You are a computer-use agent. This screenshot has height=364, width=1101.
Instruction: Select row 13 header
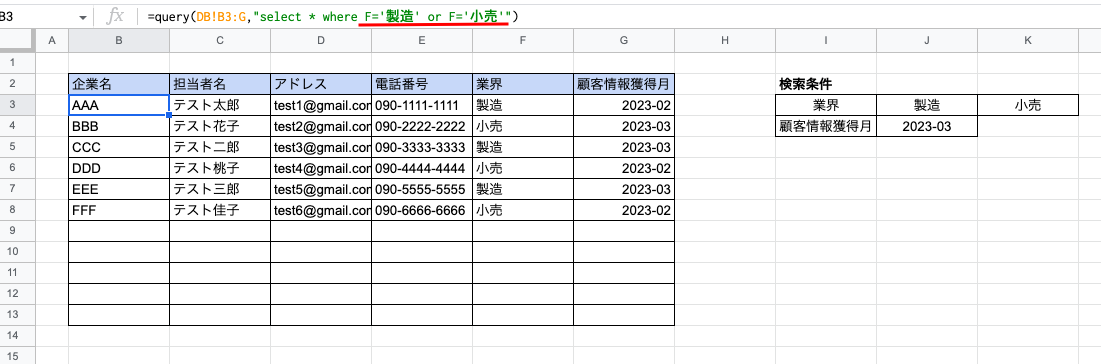point(17,315)
